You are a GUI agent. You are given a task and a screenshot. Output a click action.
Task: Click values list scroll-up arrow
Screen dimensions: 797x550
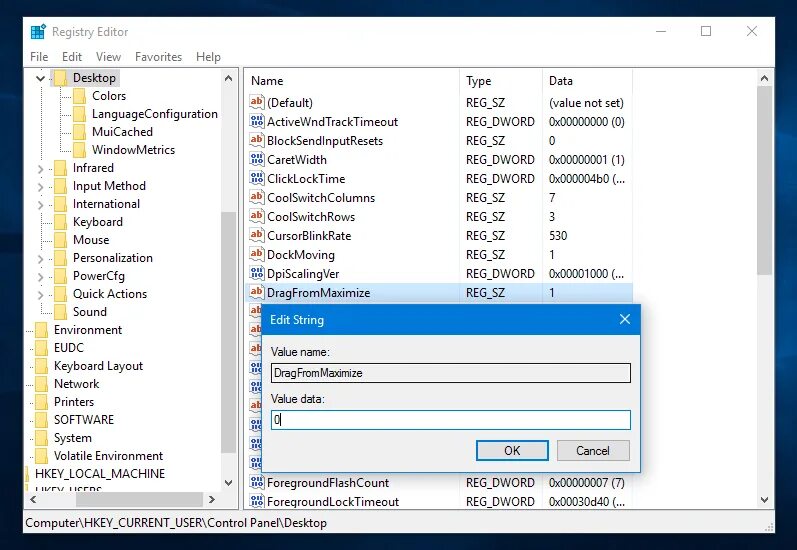(x=764, y=78)
